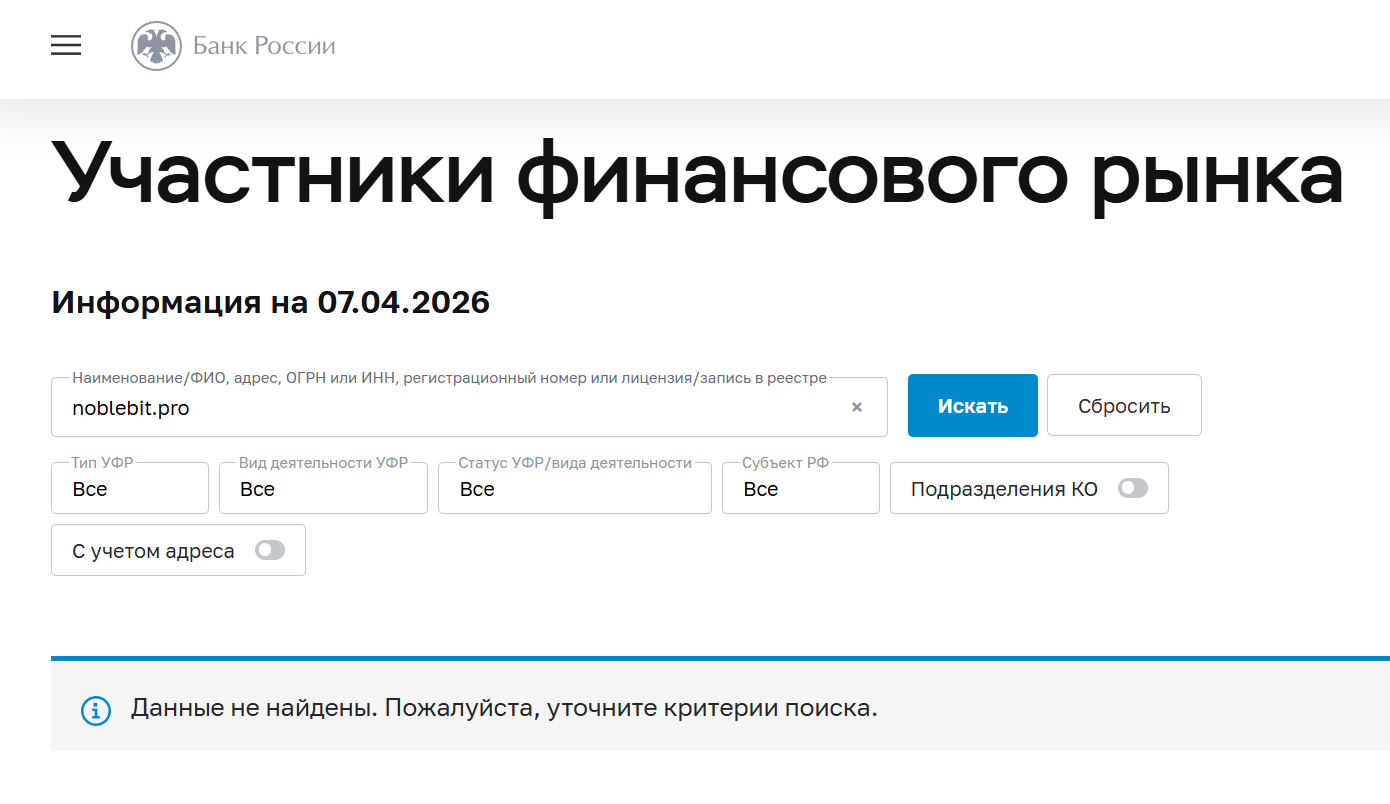This screenshot has width=1390, height=804.
Task: Clear the search field using the × icon
Action: (x=857, y=406)
